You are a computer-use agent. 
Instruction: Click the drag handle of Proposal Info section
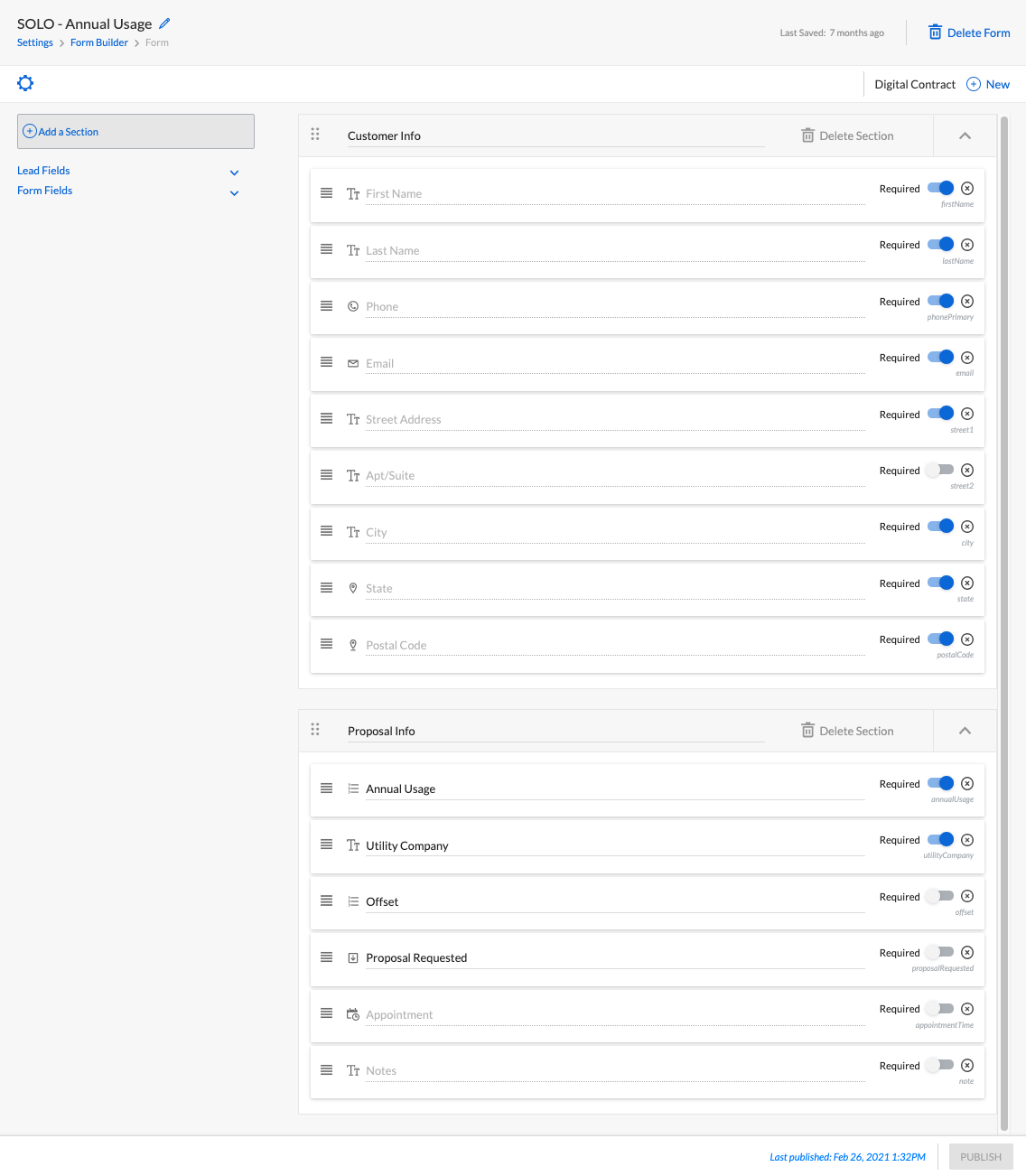[315, 730]
